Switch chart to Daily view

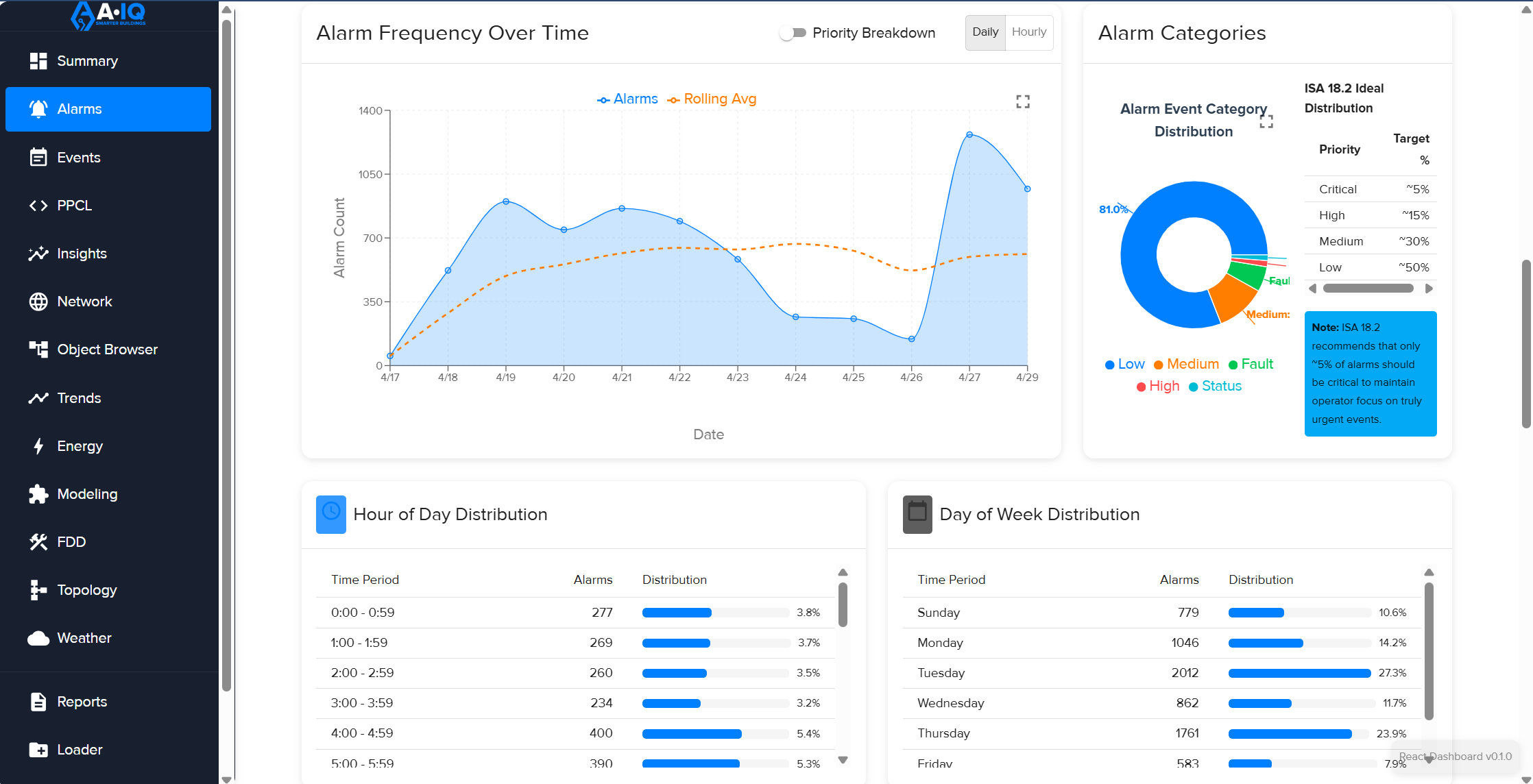click(985, 32)
